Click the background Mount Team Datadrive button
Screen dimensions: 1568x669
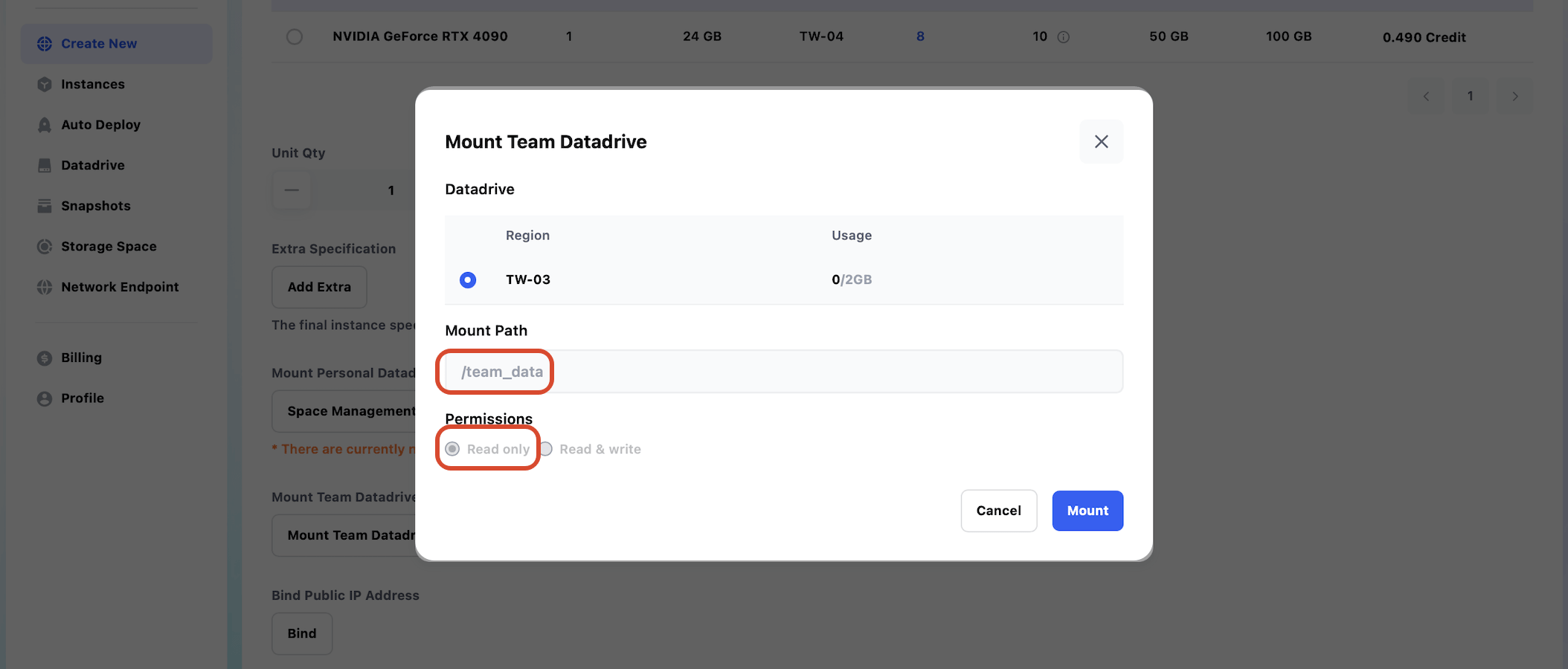(344, 535)
